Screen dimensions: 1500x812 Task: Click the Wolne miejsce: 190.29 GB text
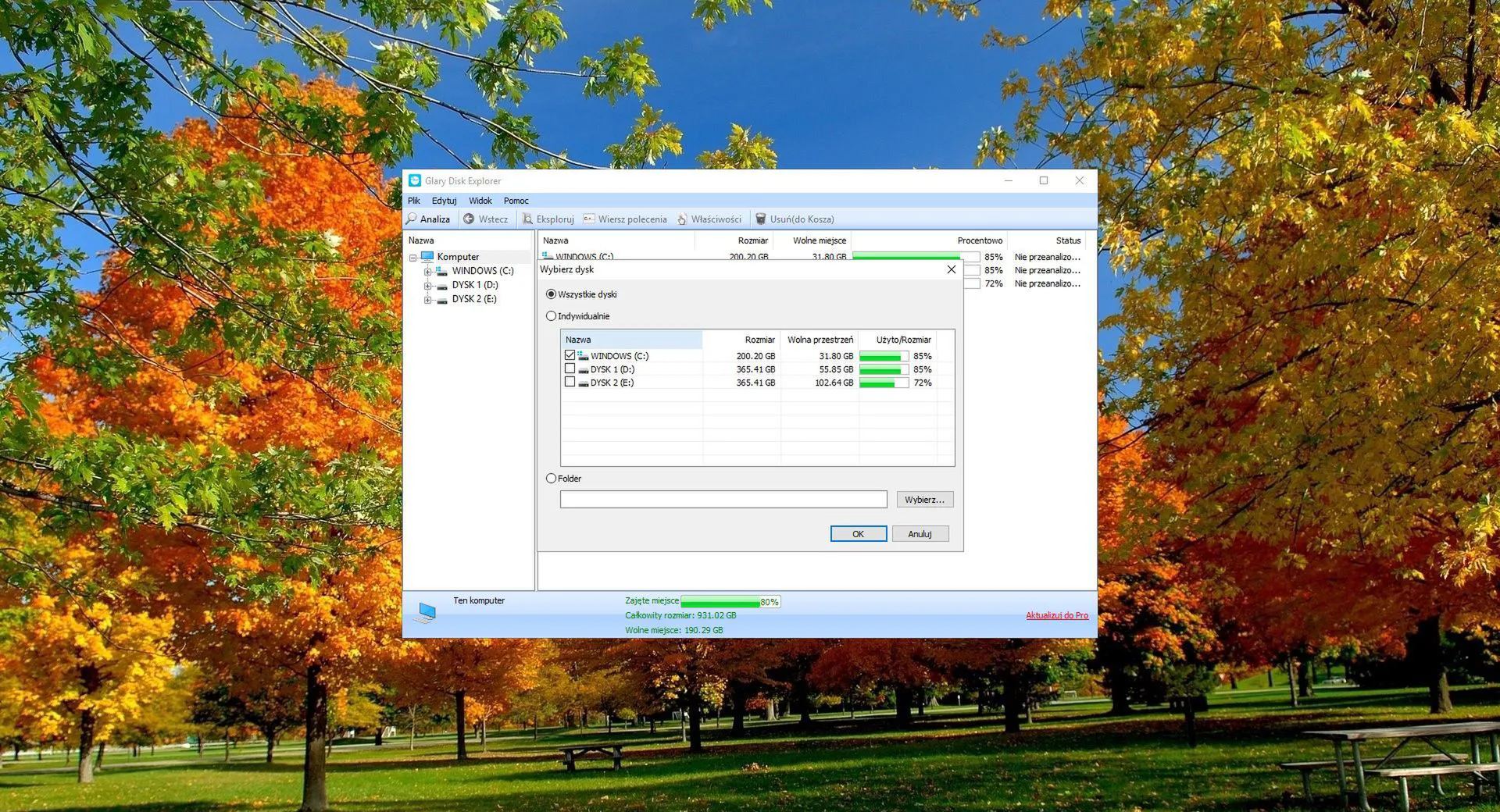[x=674, y=630]
